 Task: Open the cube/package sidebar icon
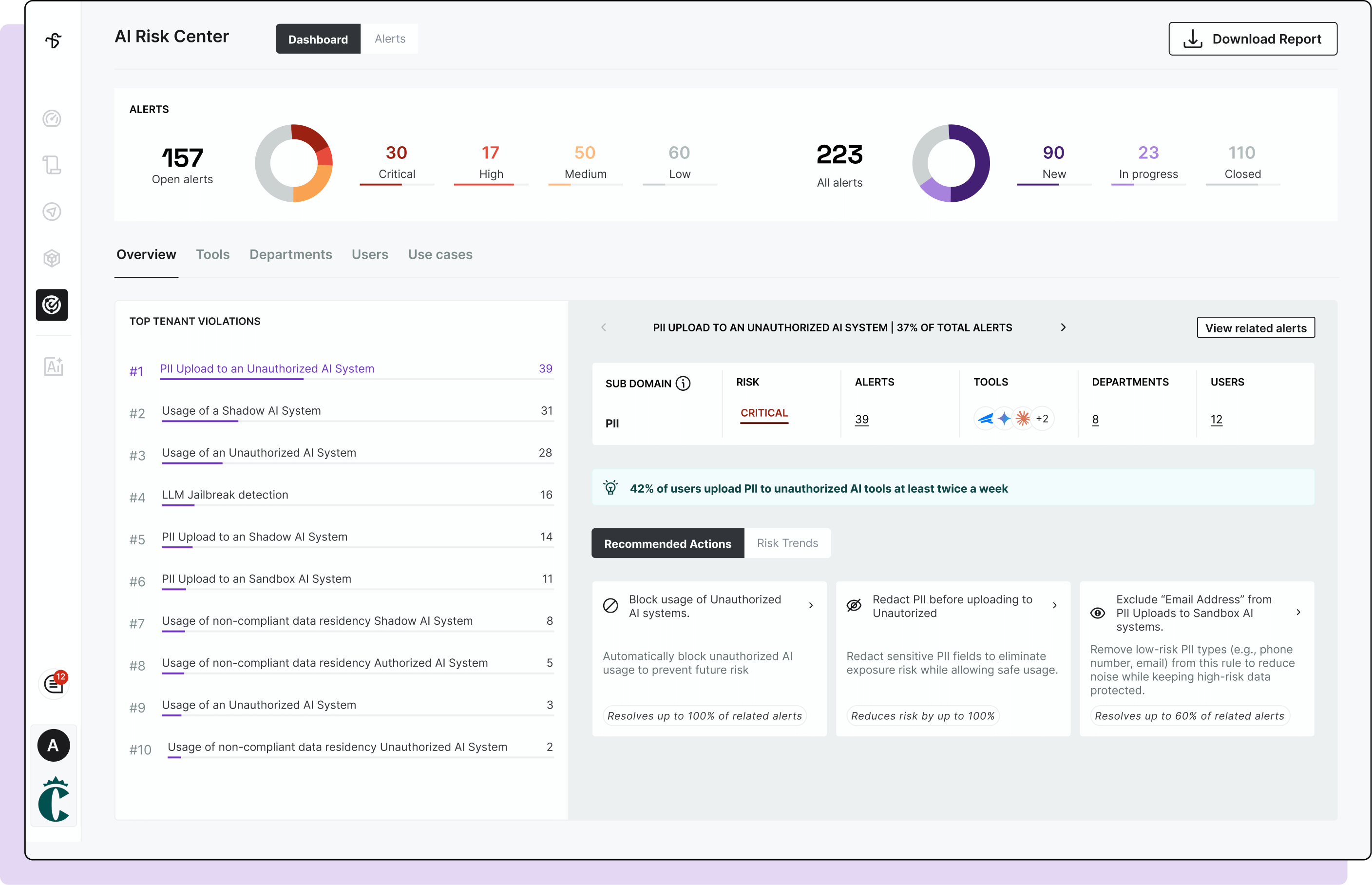[52, 258]
